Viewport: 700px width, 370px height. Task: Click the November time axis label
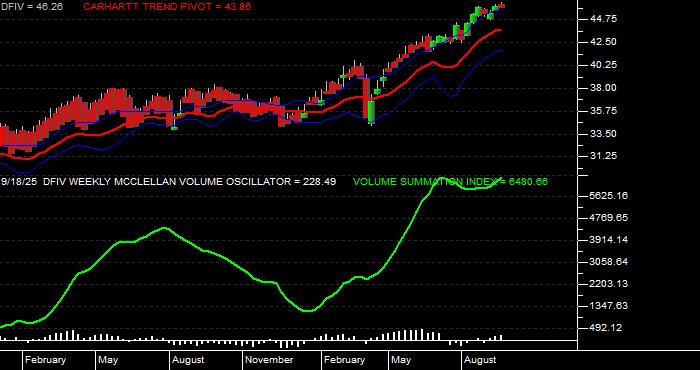click(270, 360)
